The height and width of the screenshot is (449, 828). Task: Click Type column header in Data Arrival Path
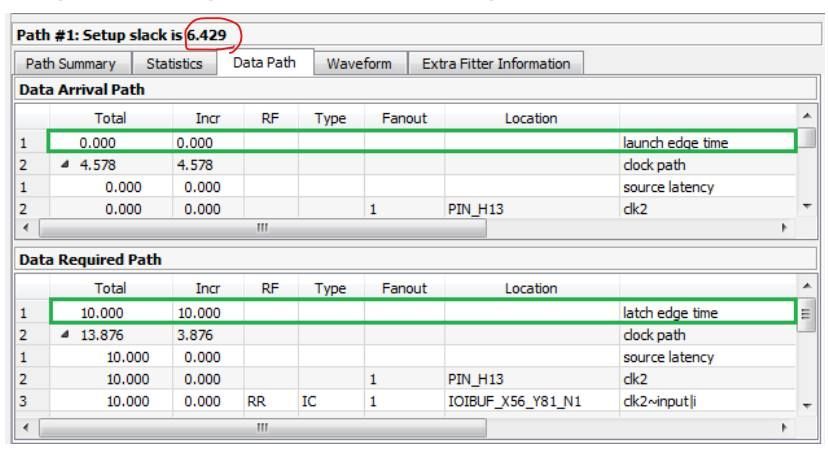pos(330,118)
